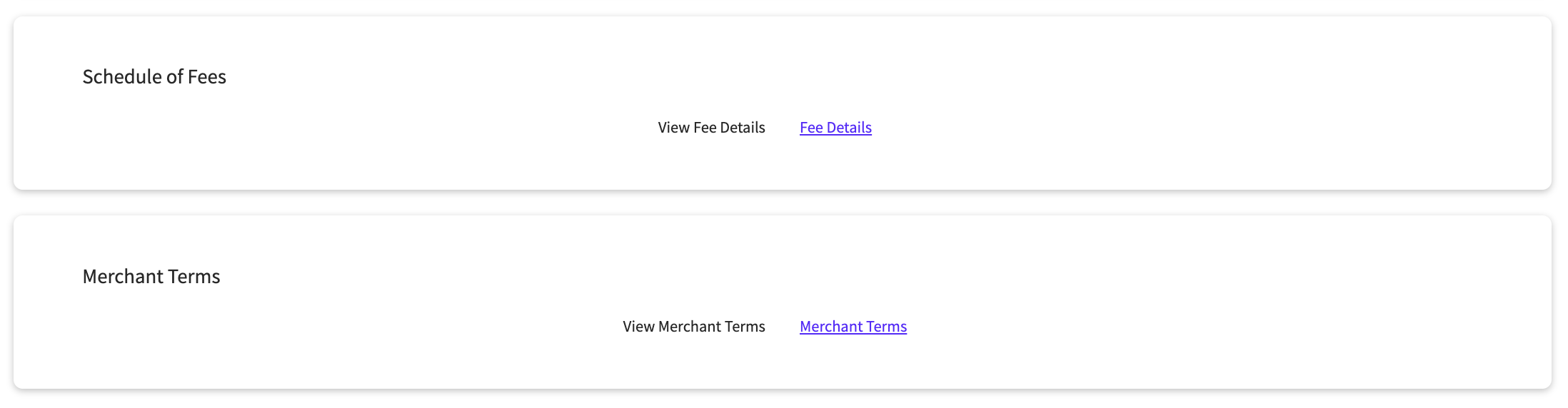
Task: Click the View Fee Details label
Action: (x=711, y=128)
